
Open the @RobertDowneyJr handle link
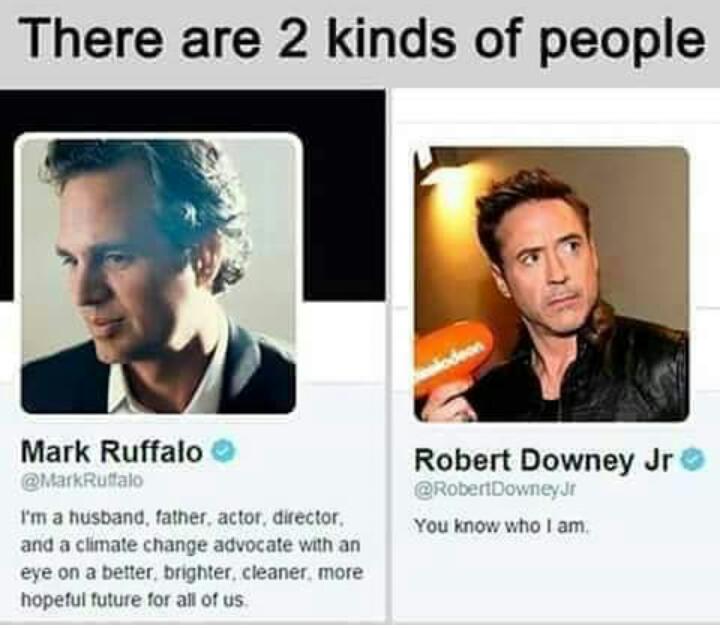point(495,490)
